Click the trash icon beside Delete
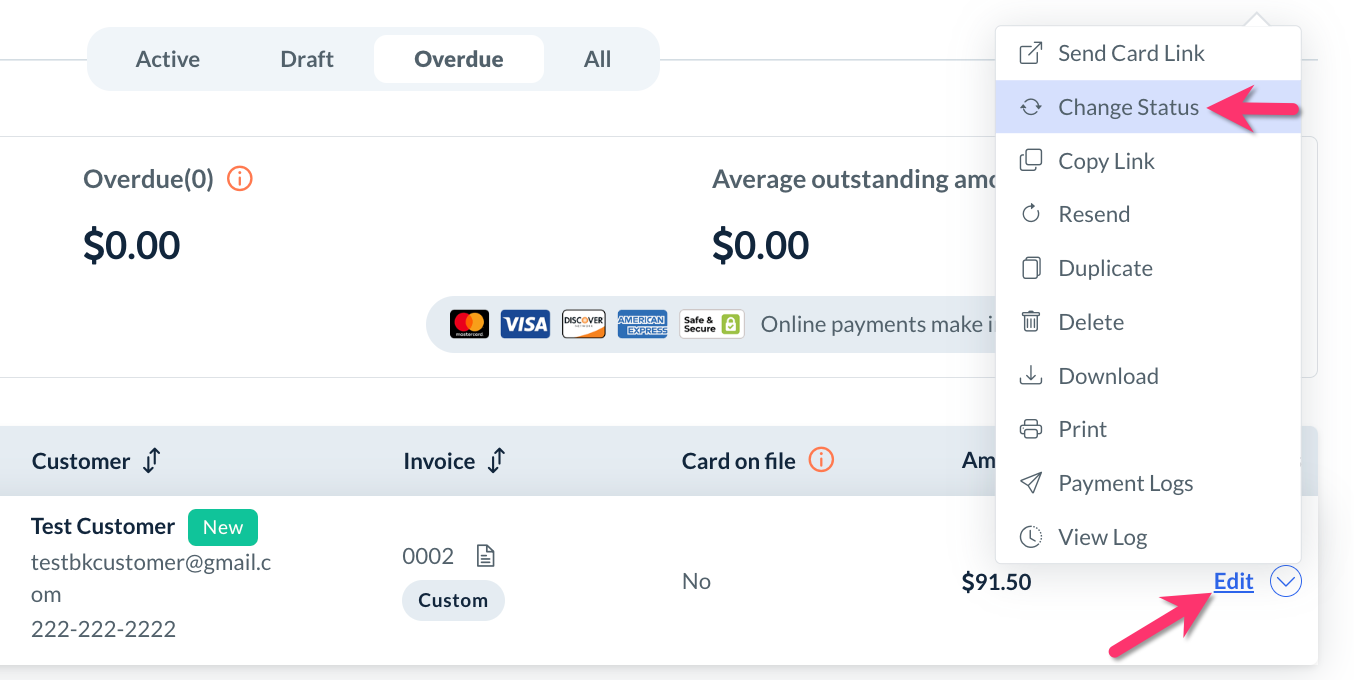The height and width of the screenshot is (680, 1354). (1030, 322)
